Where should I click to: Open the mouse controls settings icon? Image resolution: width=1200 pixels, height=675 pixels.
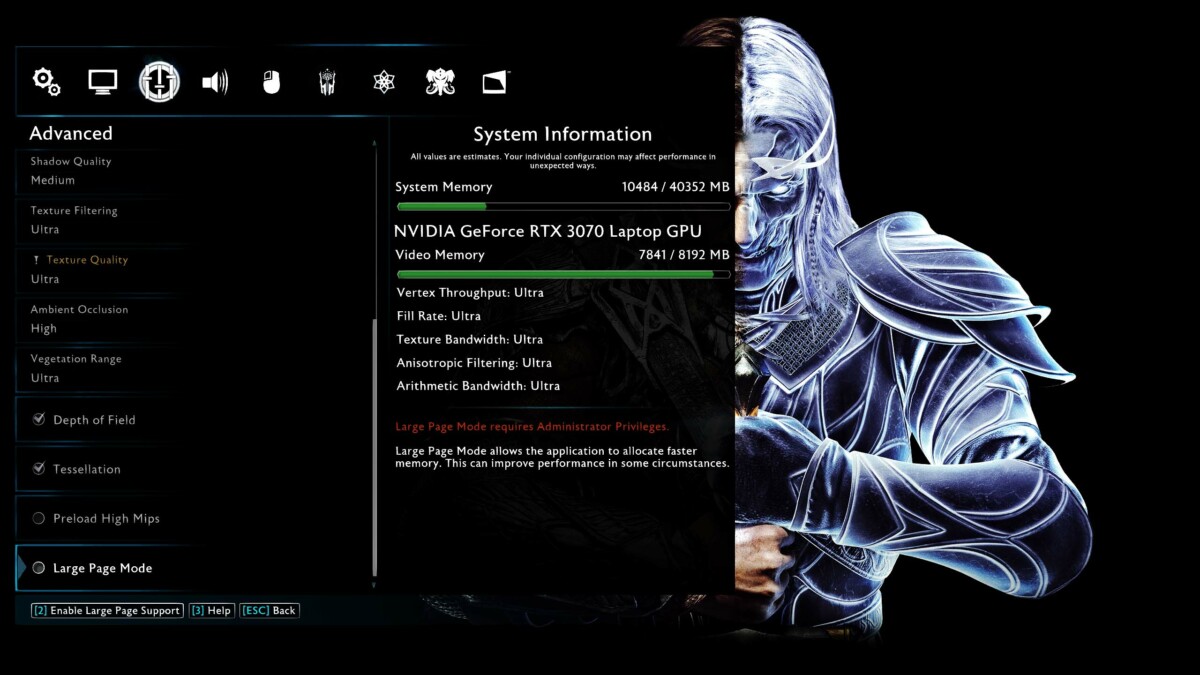click(271, 82)
